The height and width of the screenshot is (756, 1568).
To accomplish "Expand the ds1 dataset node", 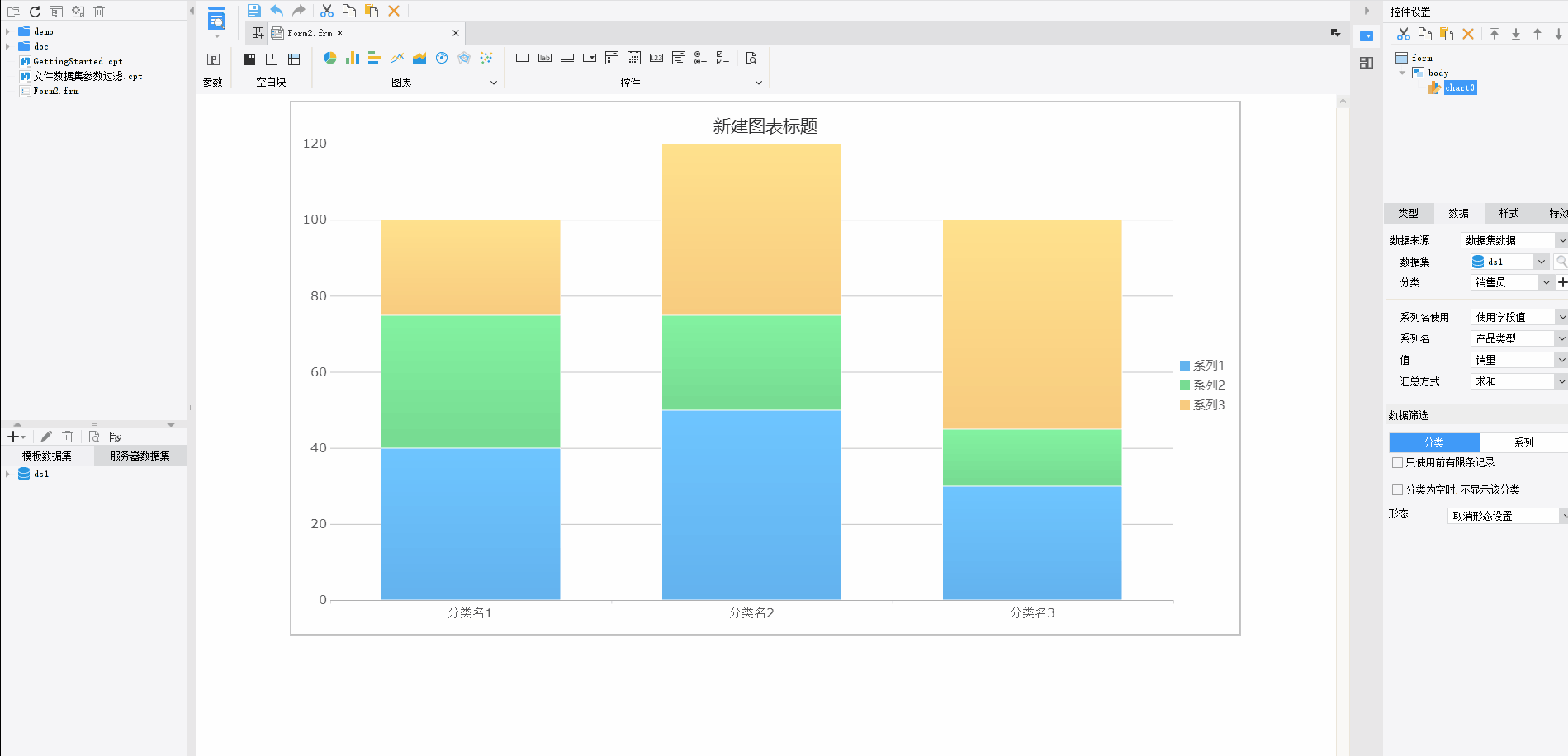I will [x=7, y=474].
